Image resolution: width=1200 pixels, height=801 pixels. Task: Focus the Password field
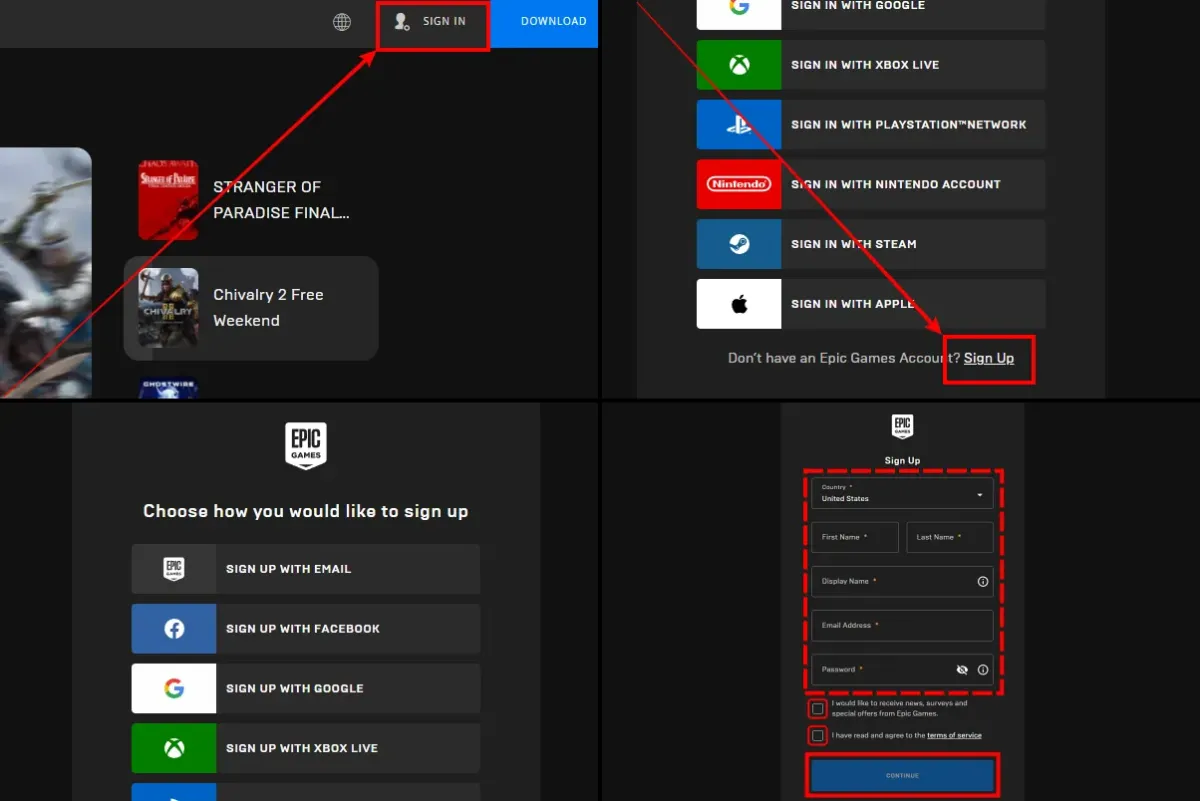tap(902, 670)
